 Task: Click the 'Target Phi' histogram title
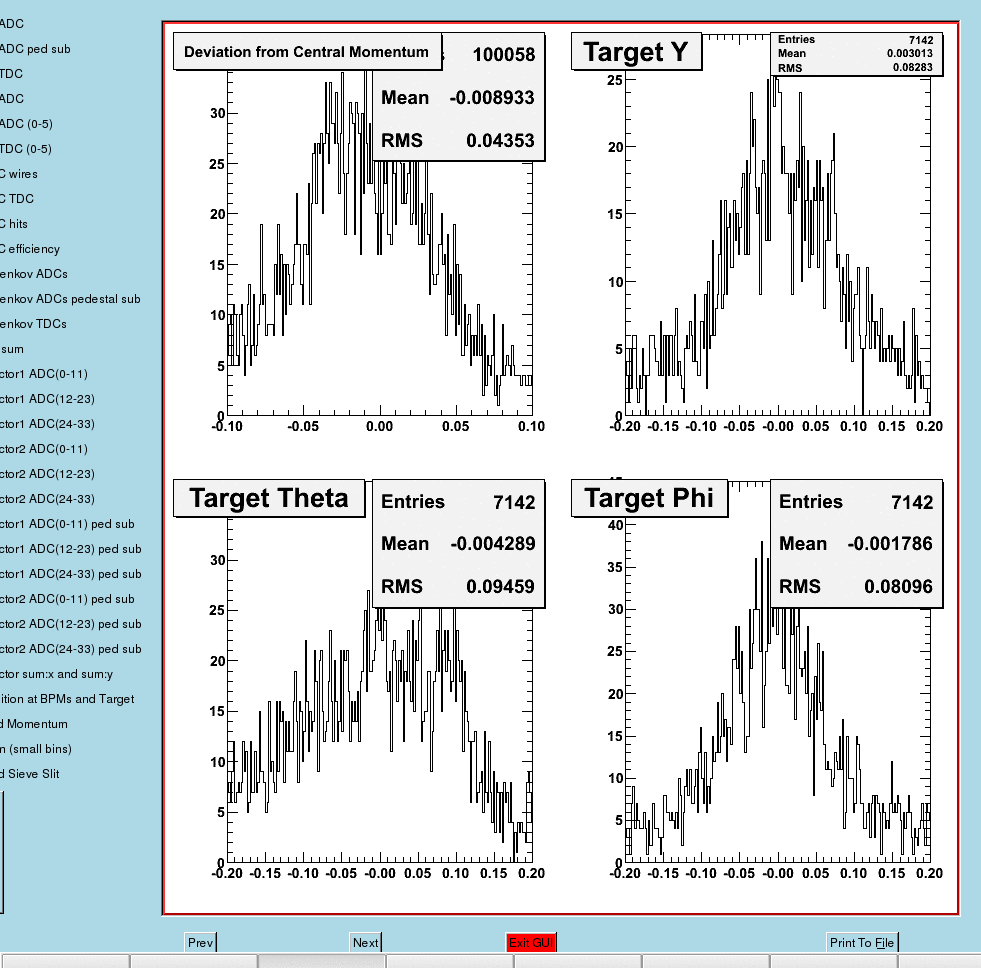coord(649,499)
